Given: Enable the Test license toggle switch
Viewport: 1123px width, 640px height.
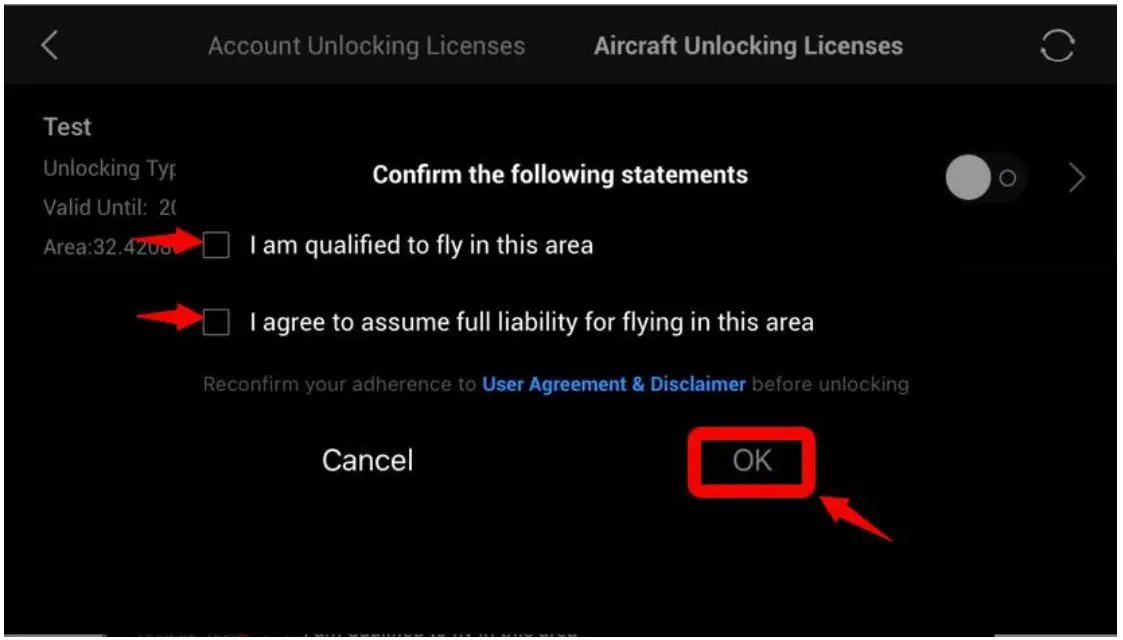Looking at the screenshot, I should pos(984,176).
